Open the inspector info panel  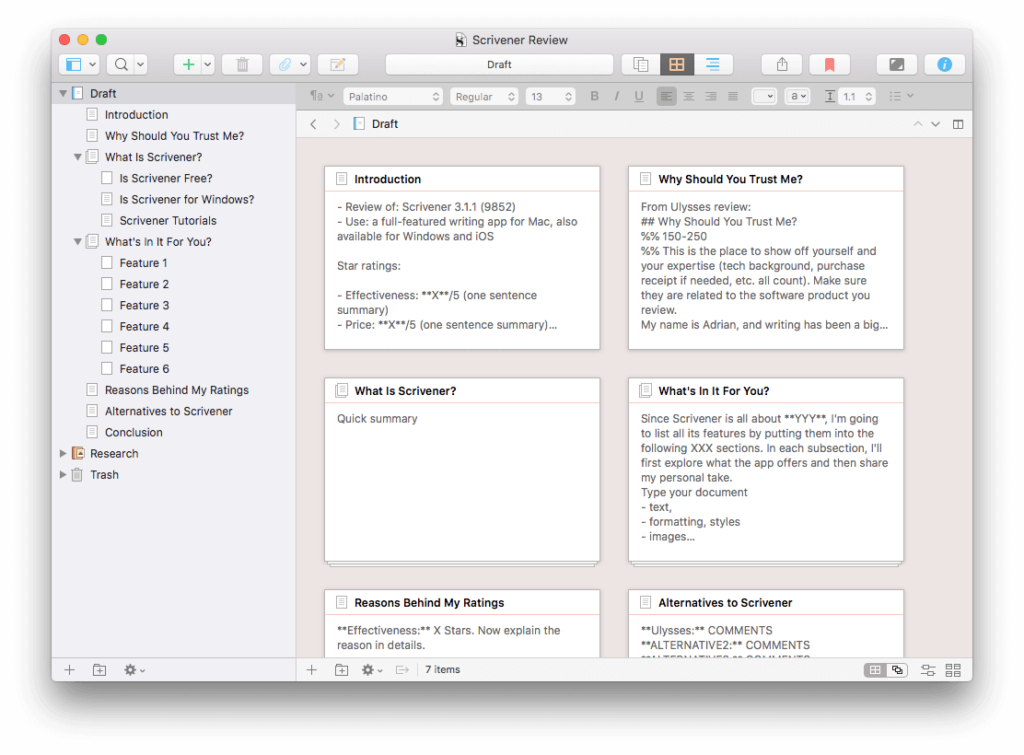944,65
